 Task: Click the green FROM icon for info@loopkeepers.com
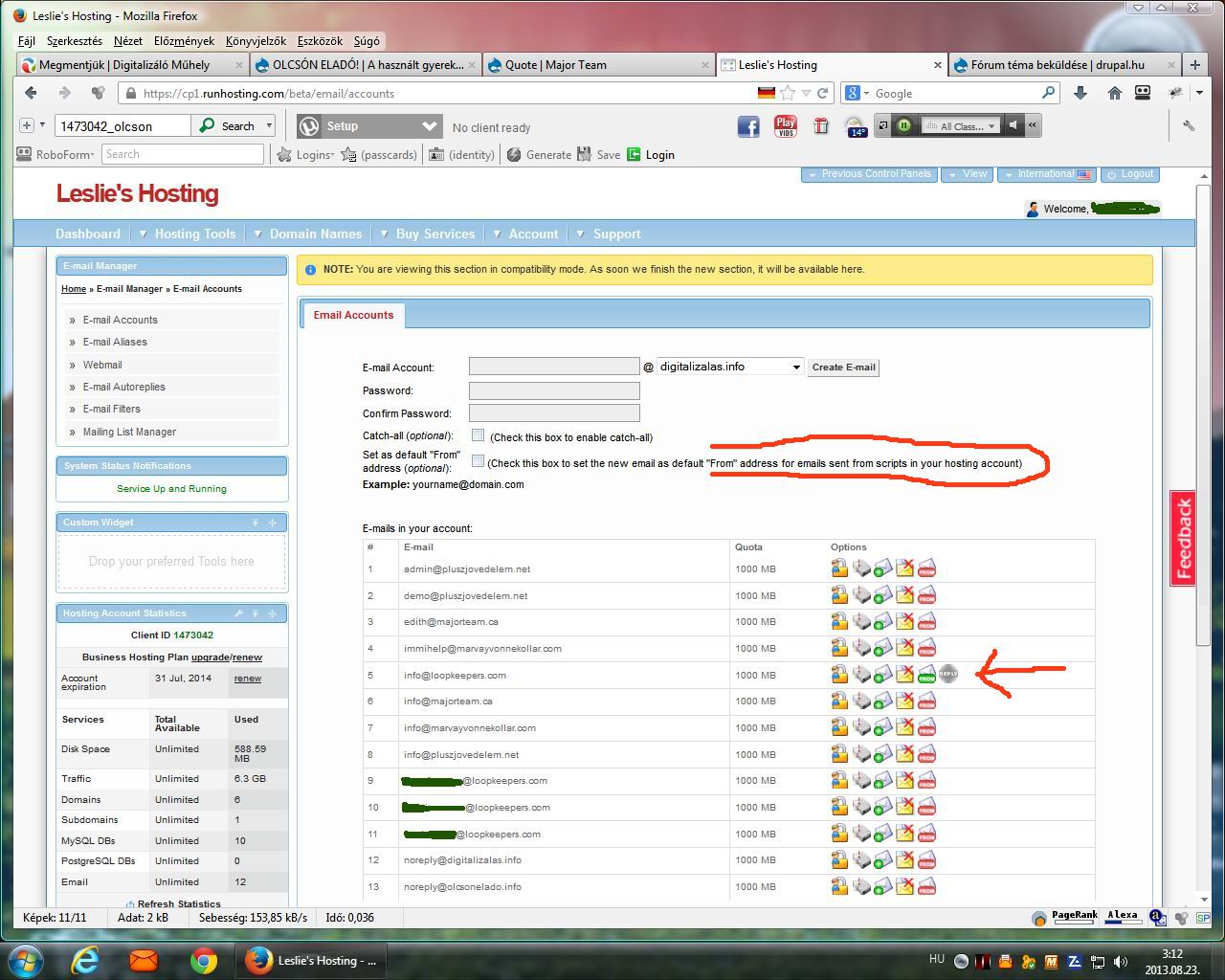click(926, 675)
